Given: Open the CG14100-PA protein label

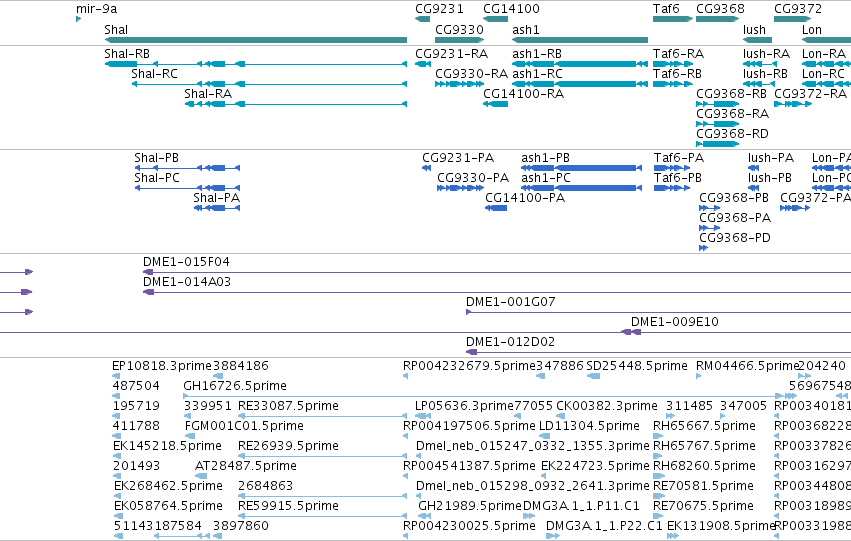Looking at the screenshot, I should coord(525,198).
